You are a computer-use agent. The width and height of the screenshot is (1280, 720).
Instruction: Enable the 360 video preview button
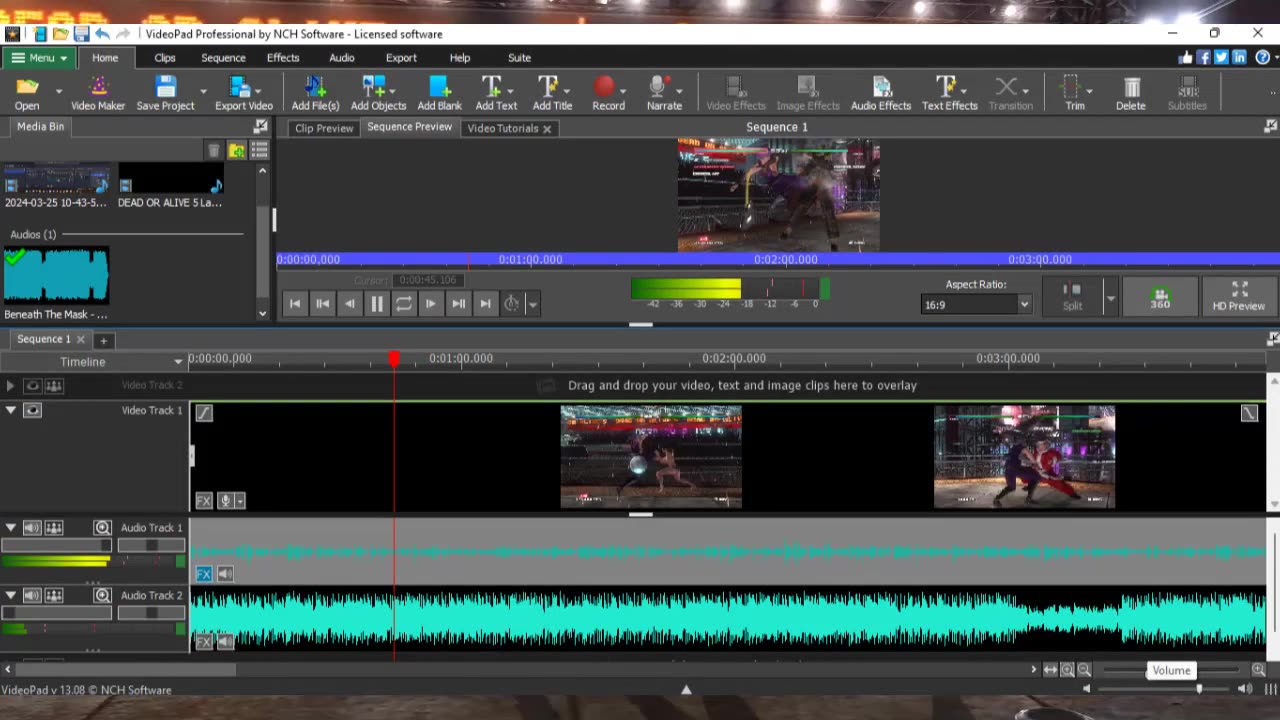tap(1160, 297)
